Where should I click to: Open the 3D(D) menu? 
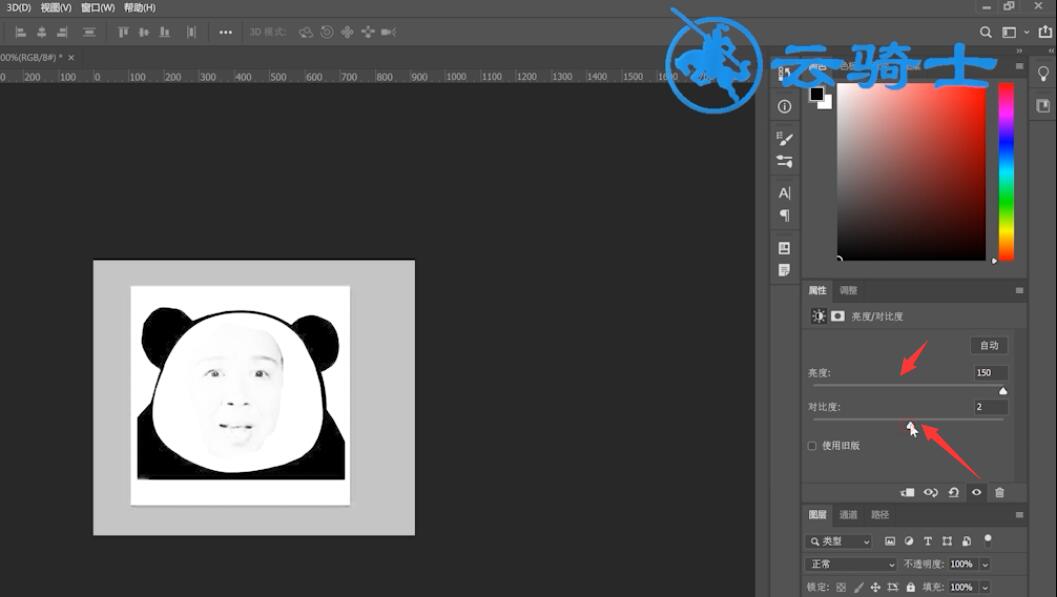18,7
